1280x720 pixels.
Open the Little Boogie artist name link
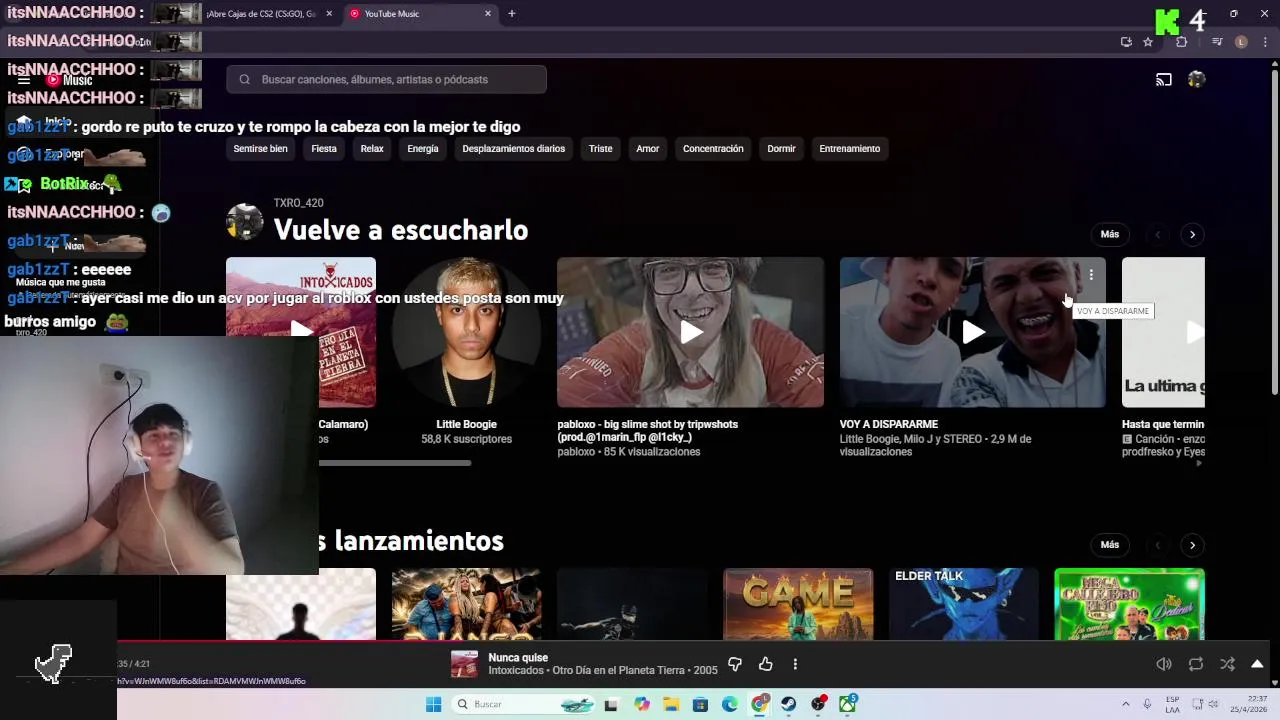tap(466, 424)
